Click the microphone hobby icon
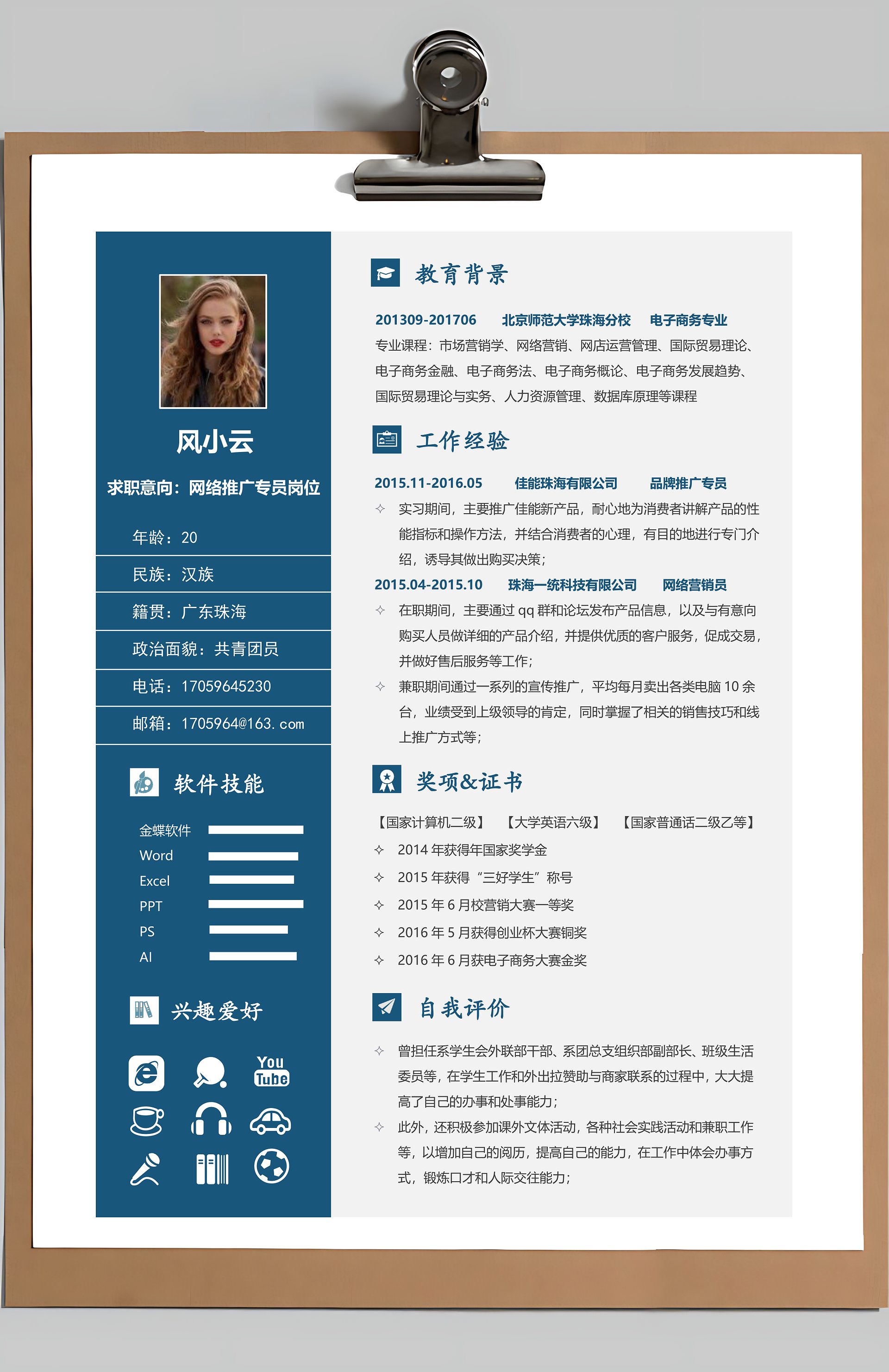889x1372 pixels. (x=145, y=1169)
